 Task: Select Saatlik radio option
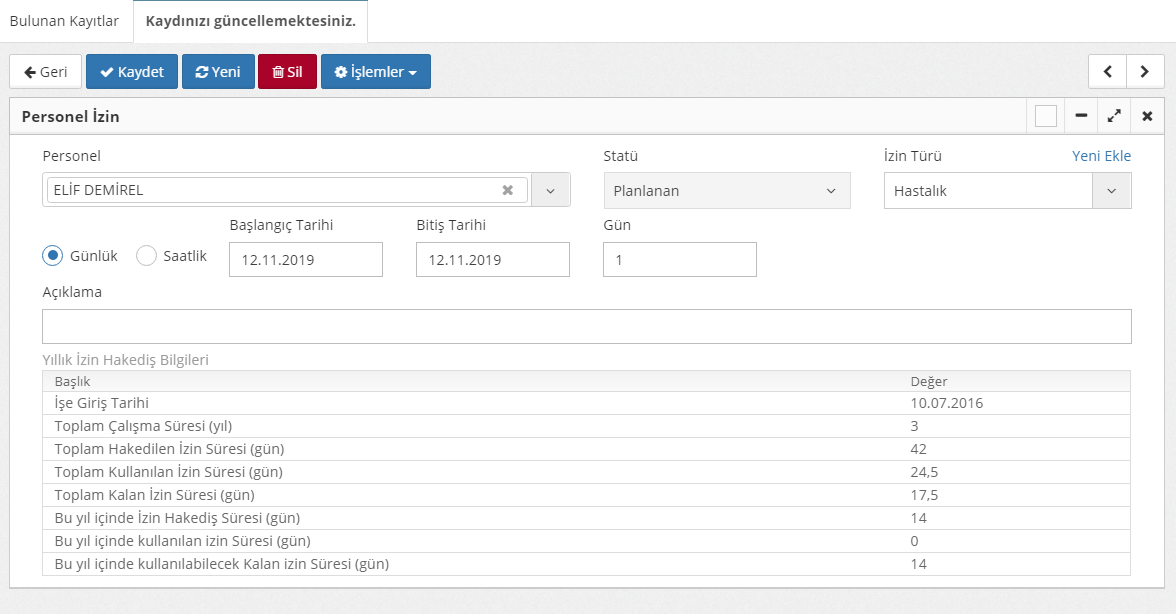147,256
